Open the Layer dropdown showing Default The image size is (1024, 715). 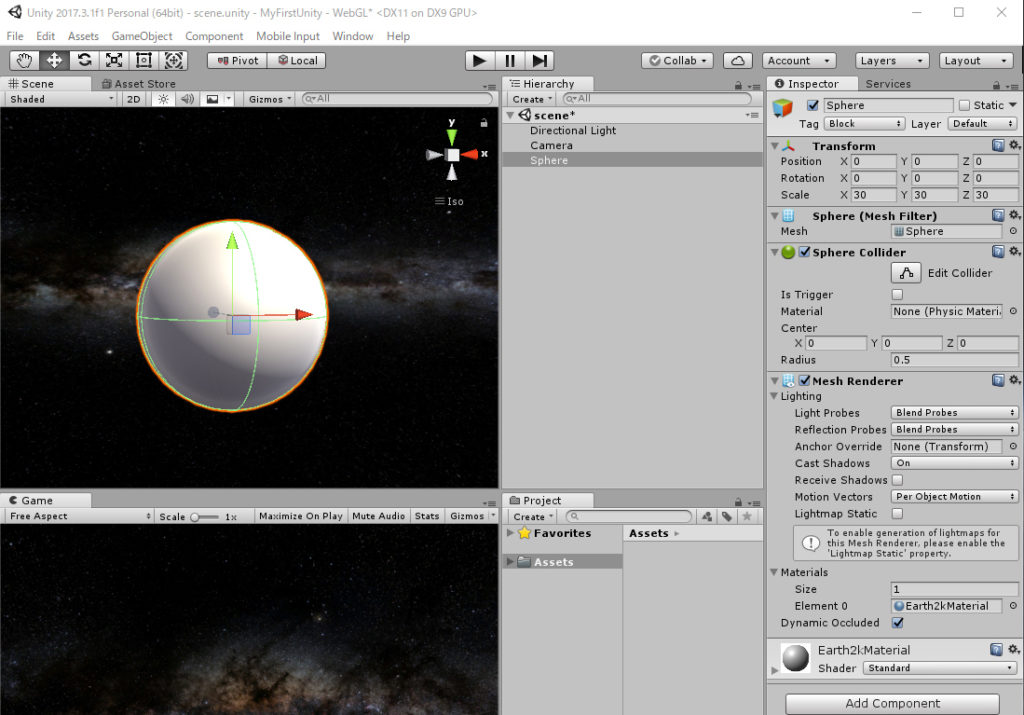click(x=982, y=123)
